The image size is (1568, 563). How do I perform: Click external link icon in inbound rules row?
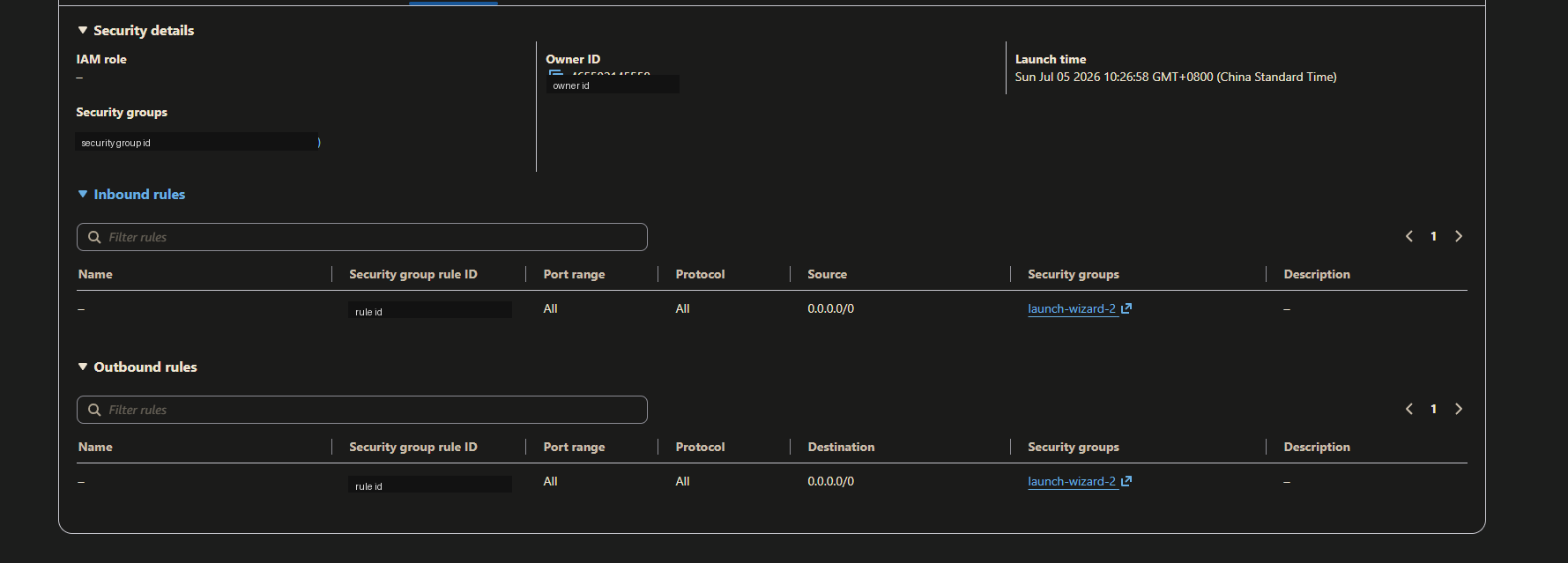click(x=1126, y=308)
